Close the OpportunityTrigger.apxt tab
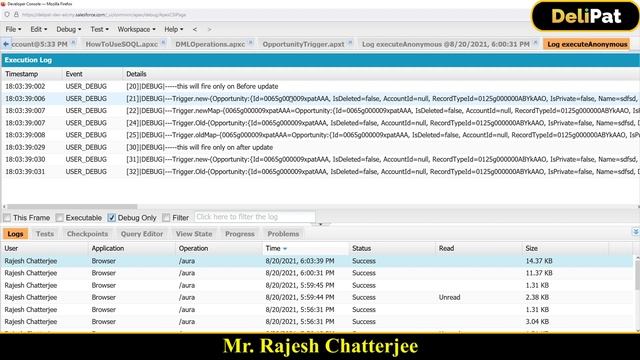Viewport: 640px width, 360px height. (350, 42)
